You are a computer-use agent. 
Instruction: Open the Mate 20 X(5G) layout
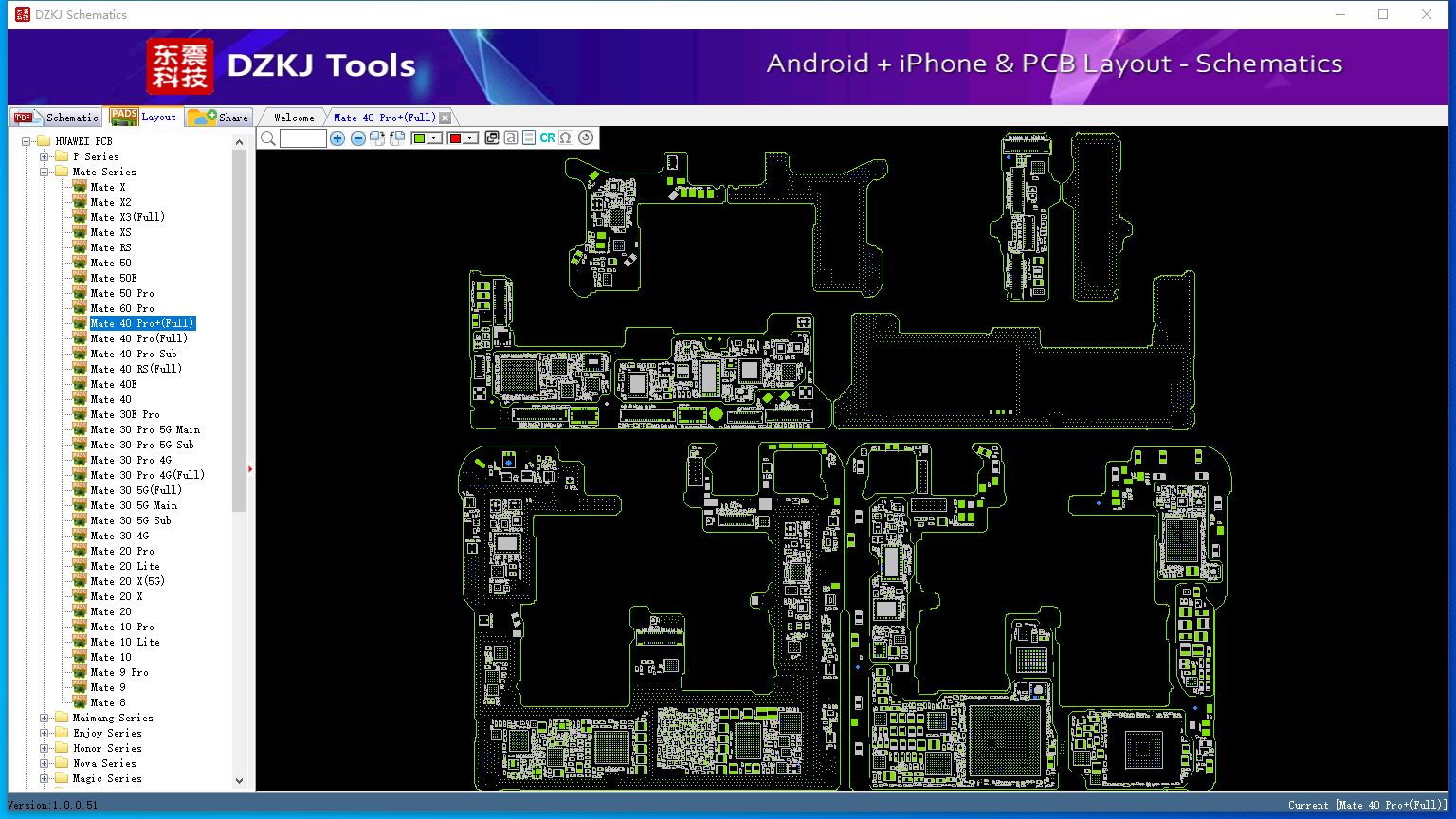pos(128,581)
